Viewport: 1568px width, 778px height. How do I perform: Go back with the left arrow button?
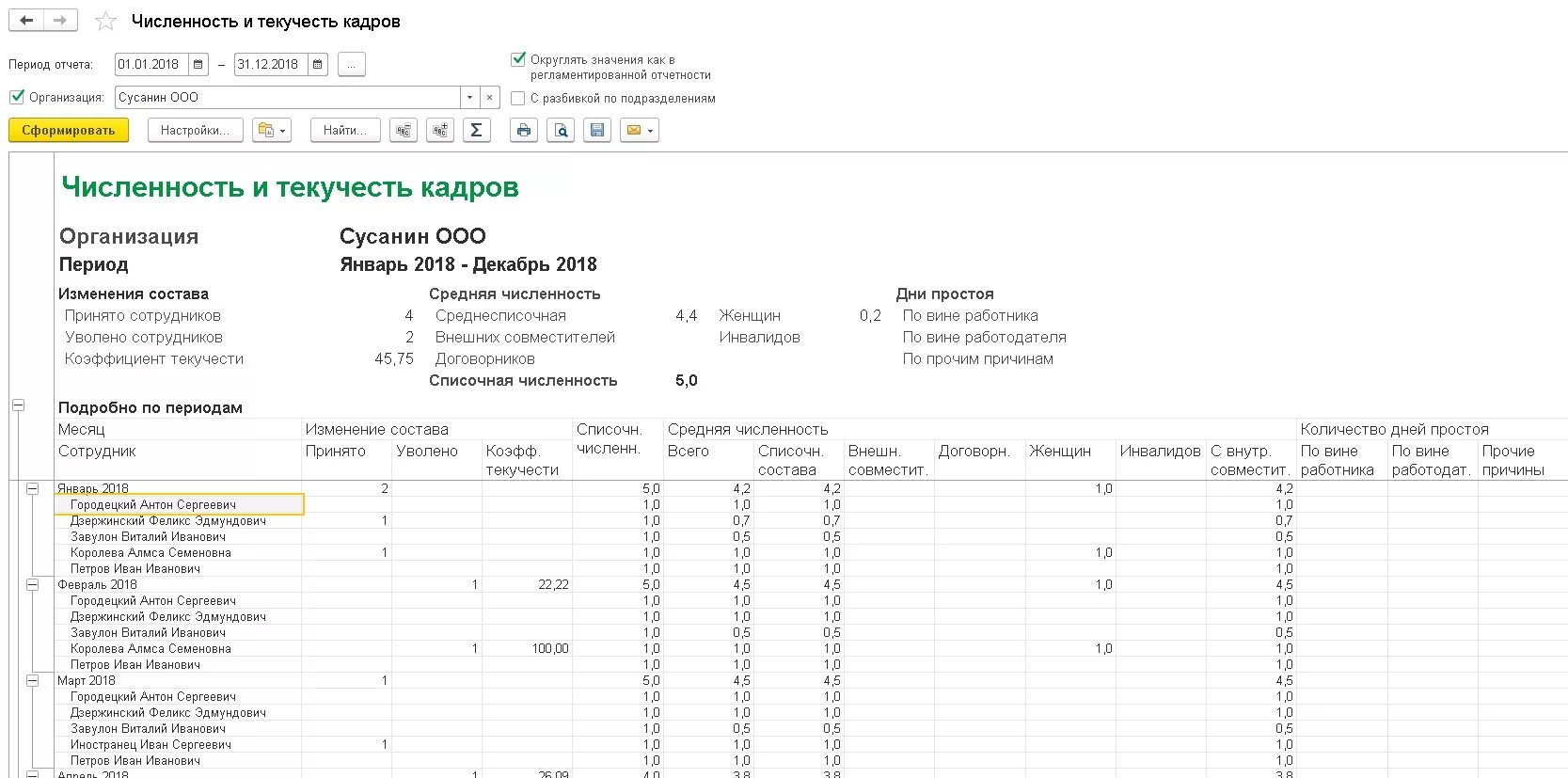[26, 21]
